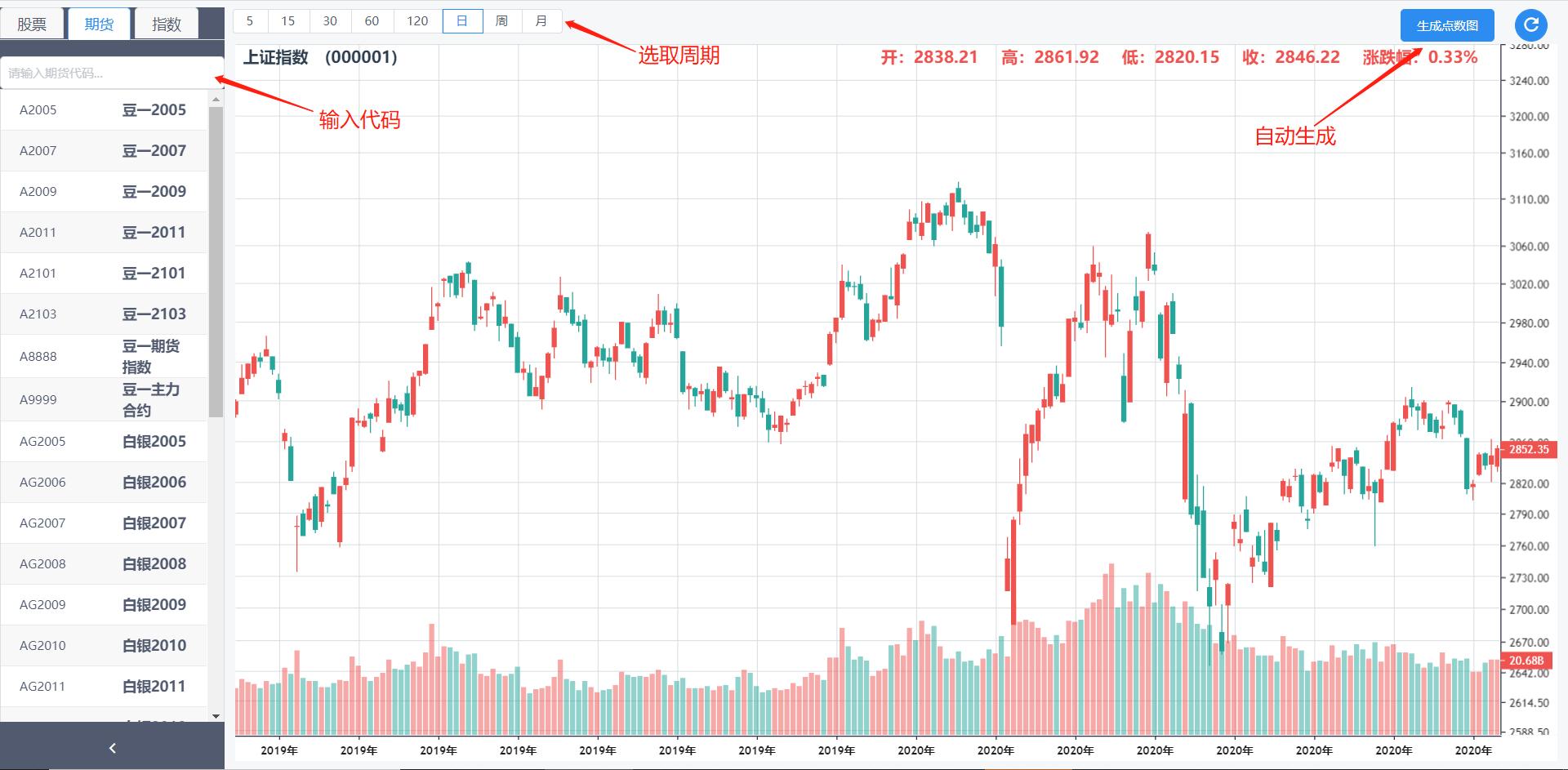This screenshot has width=1568, height=770.
Task: Select AG2008 白银2008 from the list
Action: tap(104, 564)
